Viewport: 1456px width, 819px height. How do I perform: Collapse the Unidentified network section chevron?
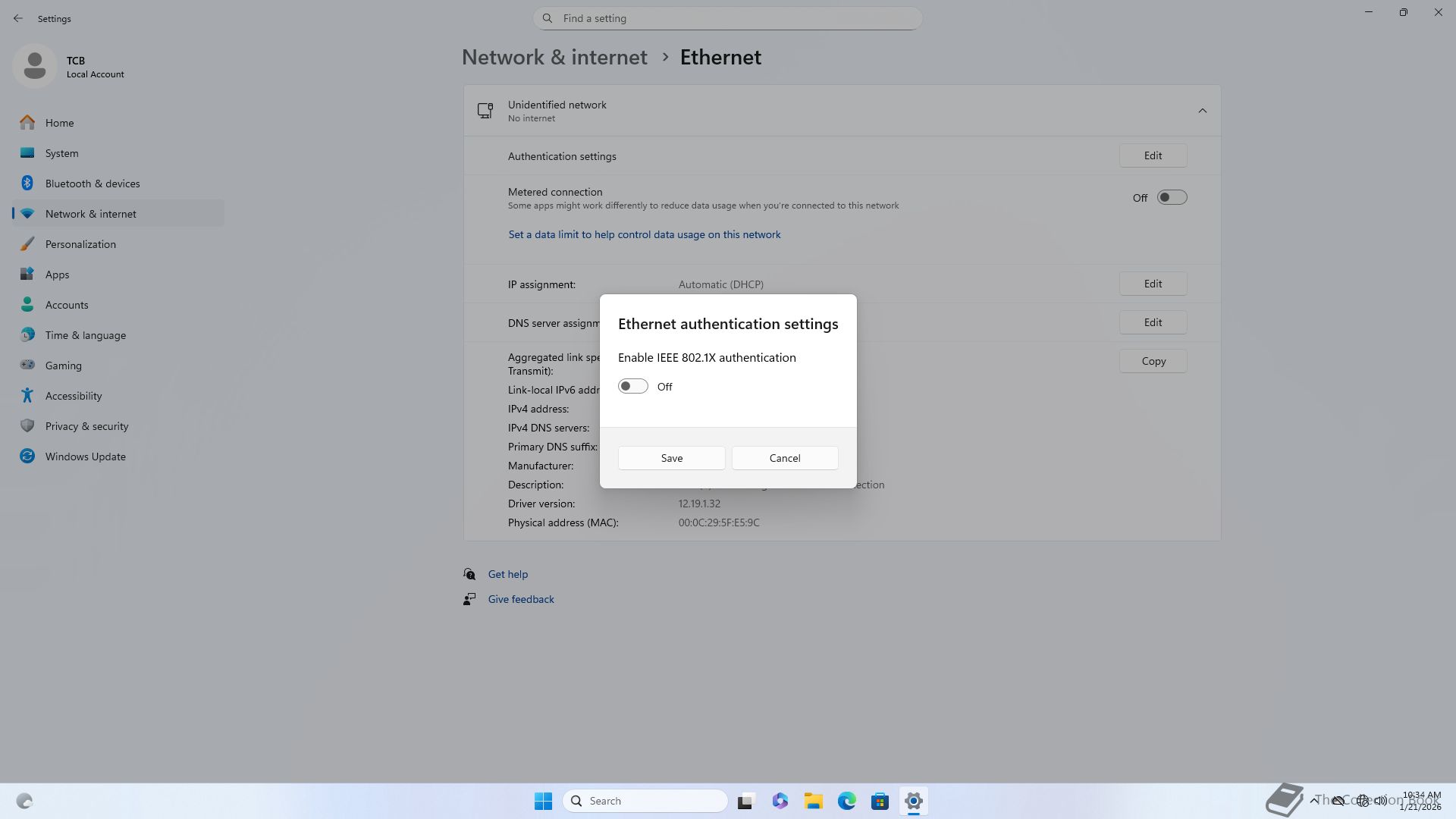1202,111
